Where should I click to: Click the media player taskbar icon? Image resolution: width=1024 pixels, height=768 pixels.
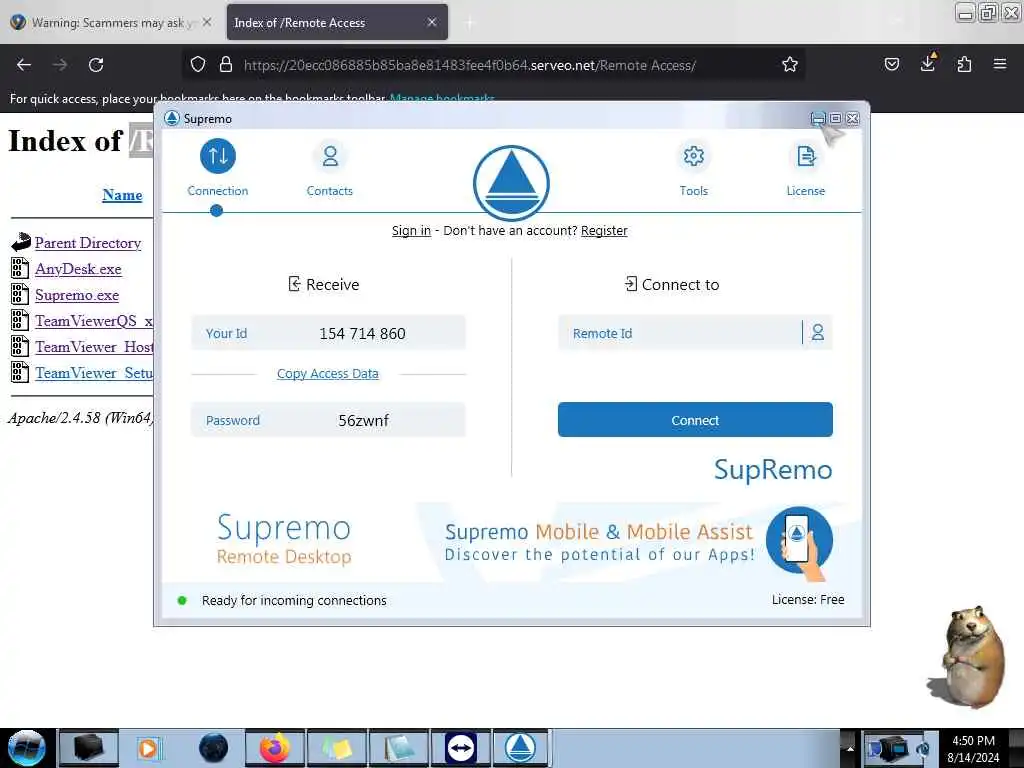pyautogui.click(x=148, y=748)
